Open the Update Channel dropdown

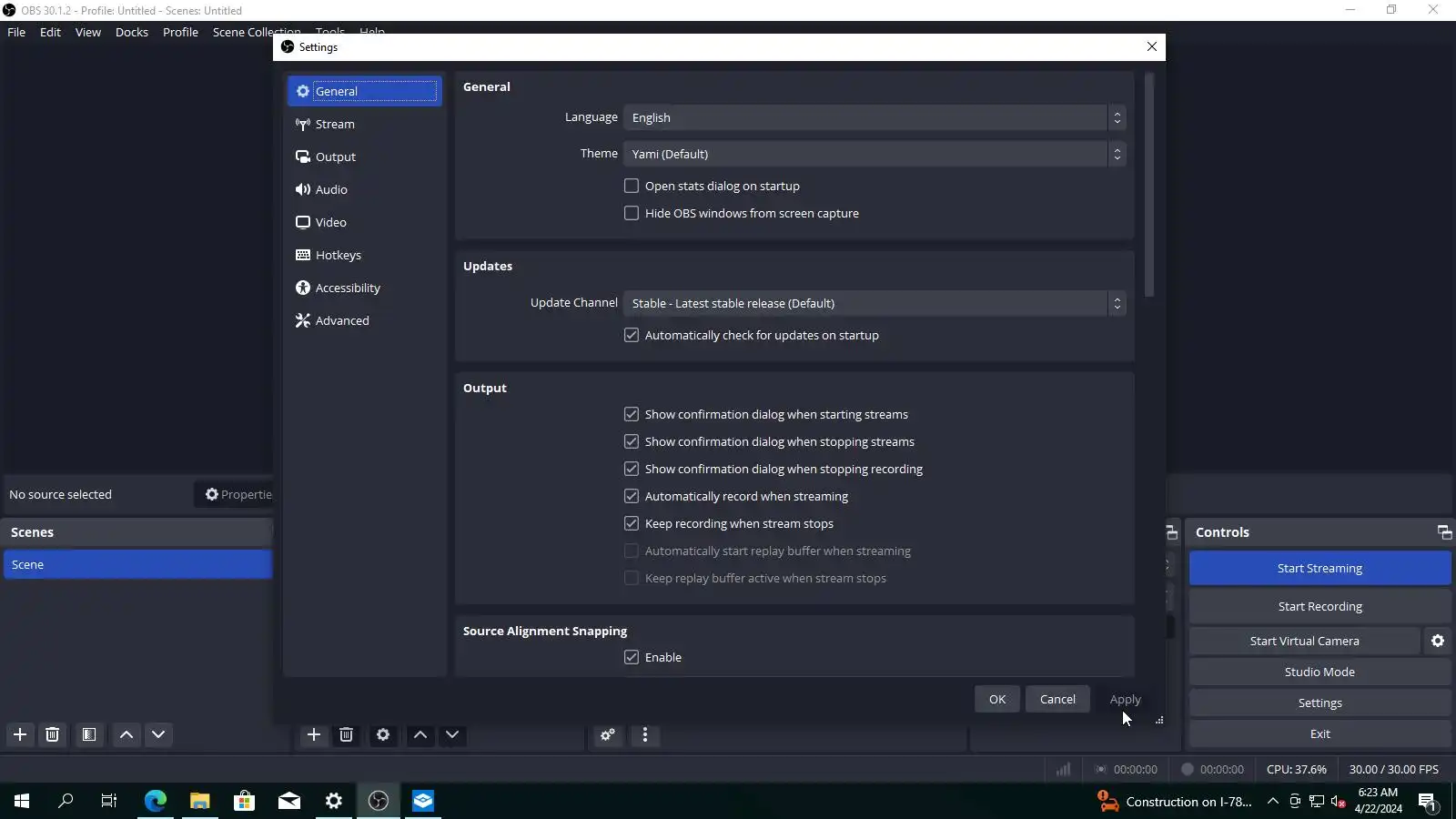(x=875, y=303)
